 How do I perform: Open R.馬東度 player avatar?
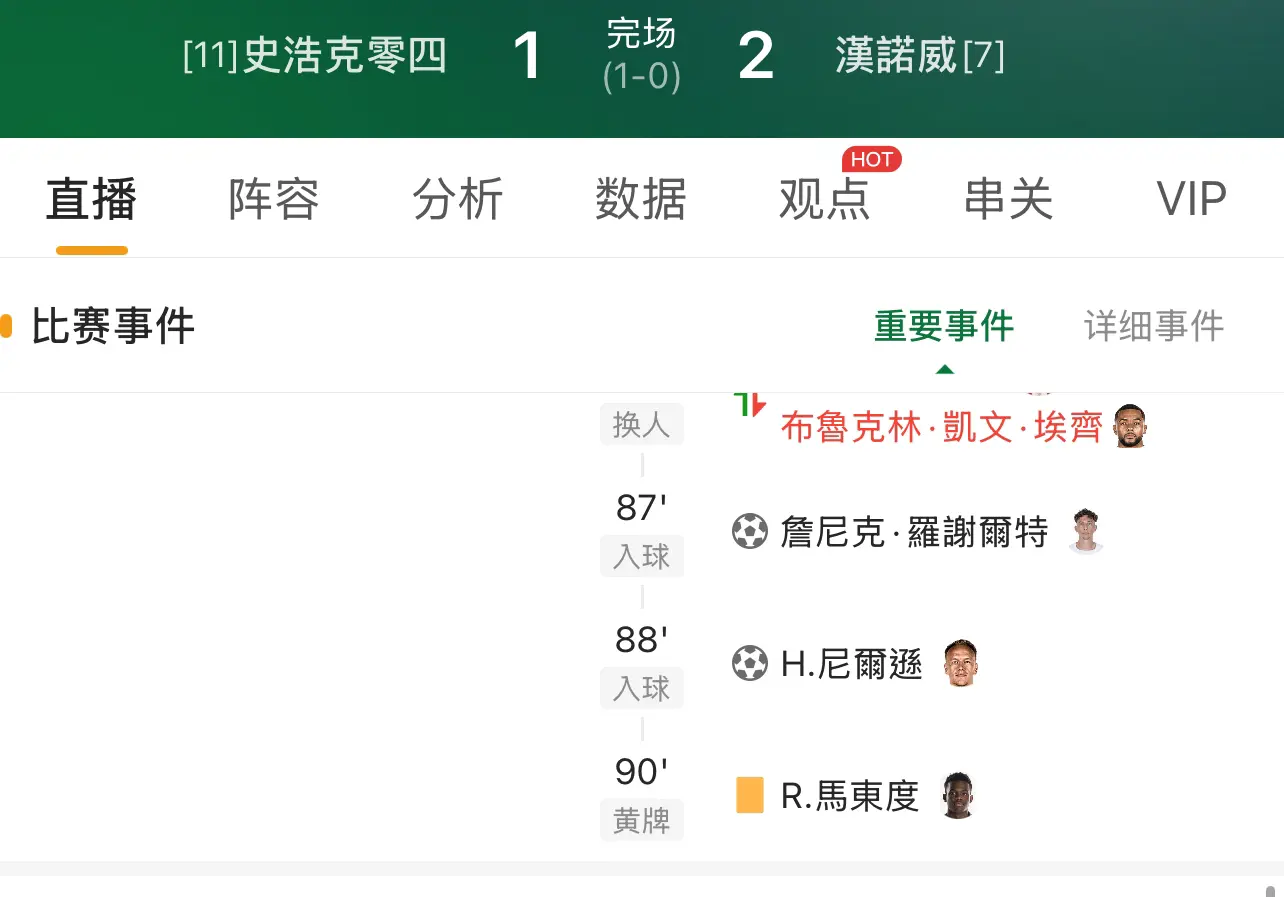[x=958, y=796]
